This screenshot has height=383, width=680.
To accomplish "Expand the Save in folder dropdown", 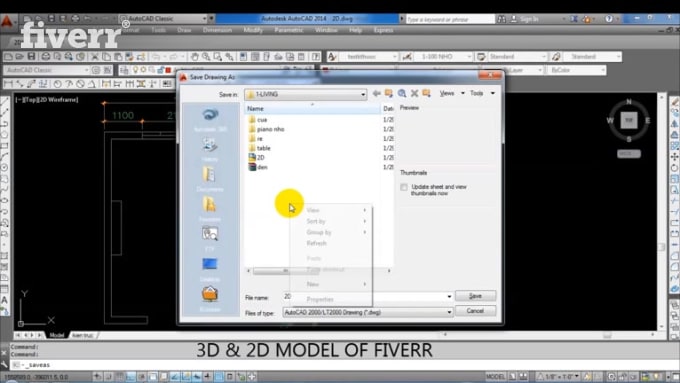I will 363,95.
